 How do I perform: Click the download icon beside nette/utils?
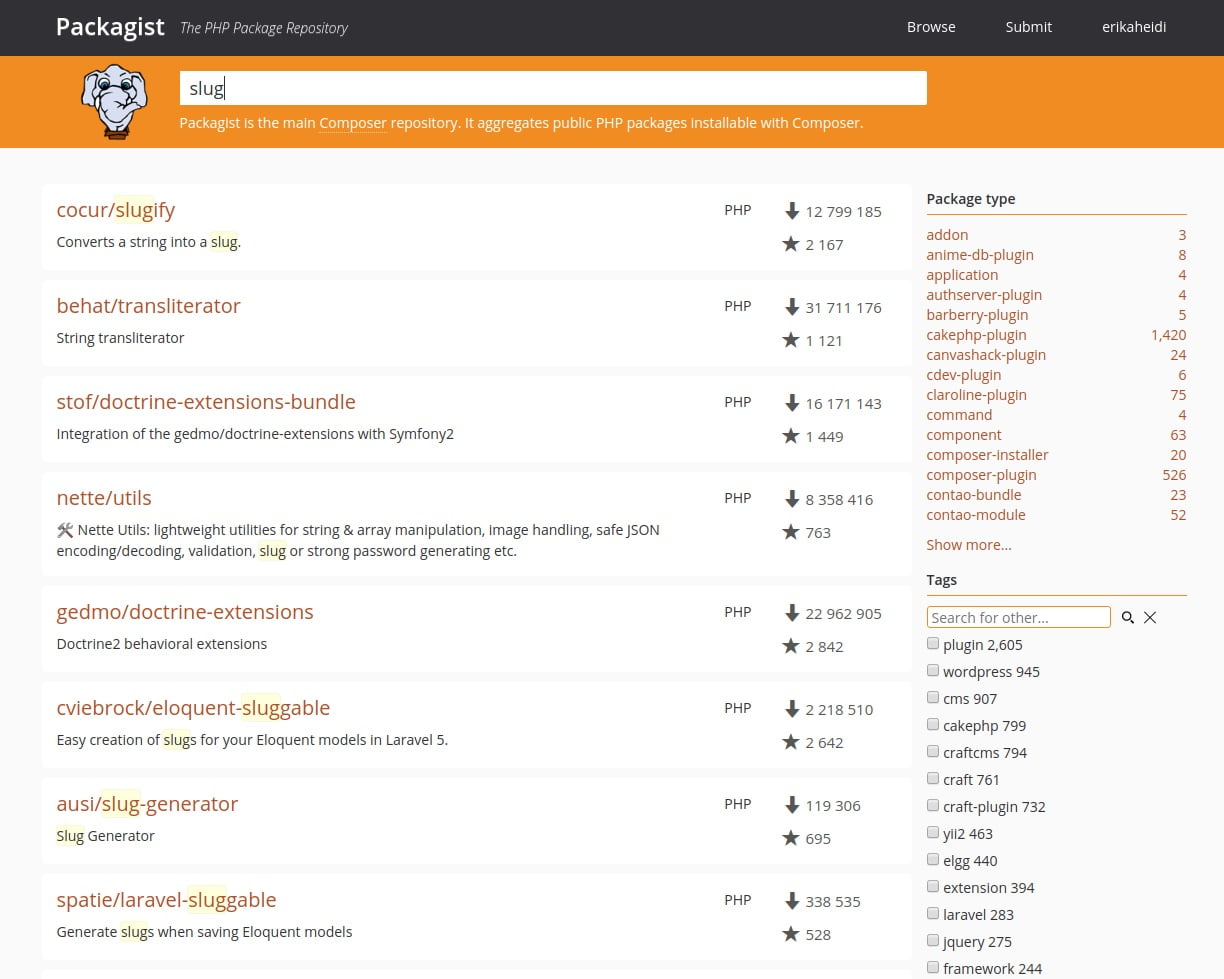coord(793,499)
